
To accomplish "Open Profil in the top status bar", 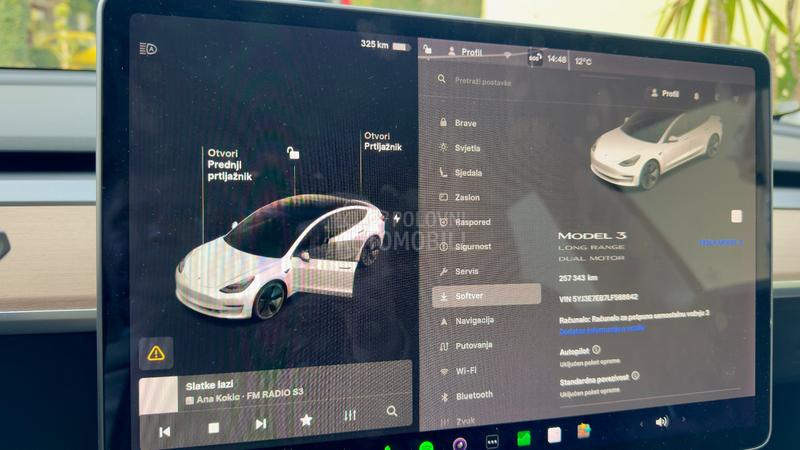I will [465, 52].
